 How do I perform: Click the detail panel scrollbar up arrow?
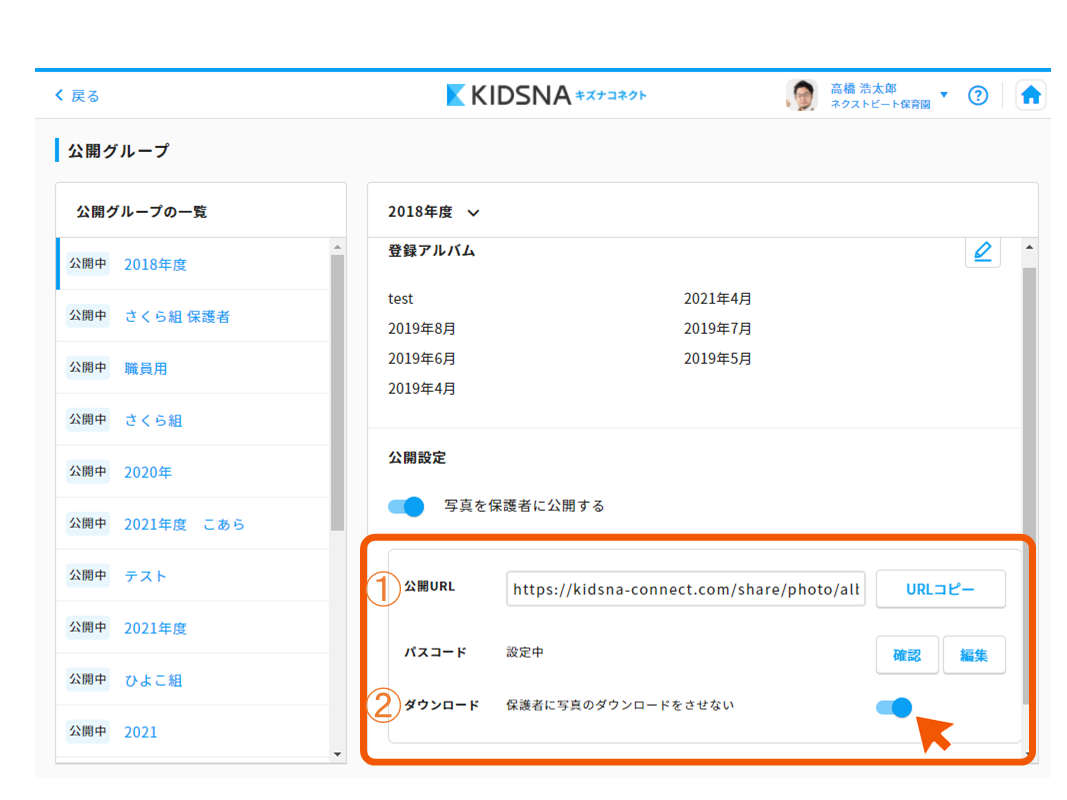tap(1029, 246)
